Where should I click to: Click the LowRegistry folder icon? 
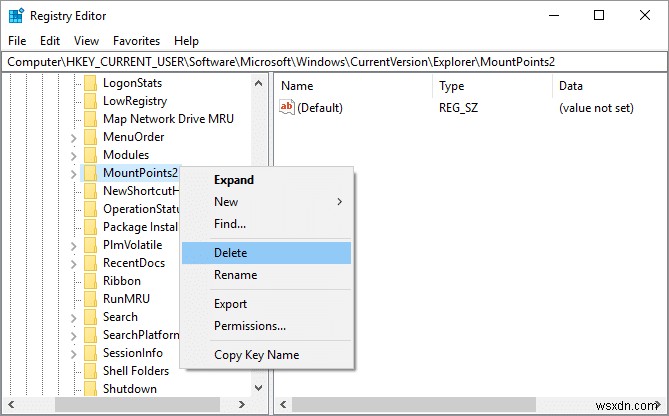click(x=90, y=101)
